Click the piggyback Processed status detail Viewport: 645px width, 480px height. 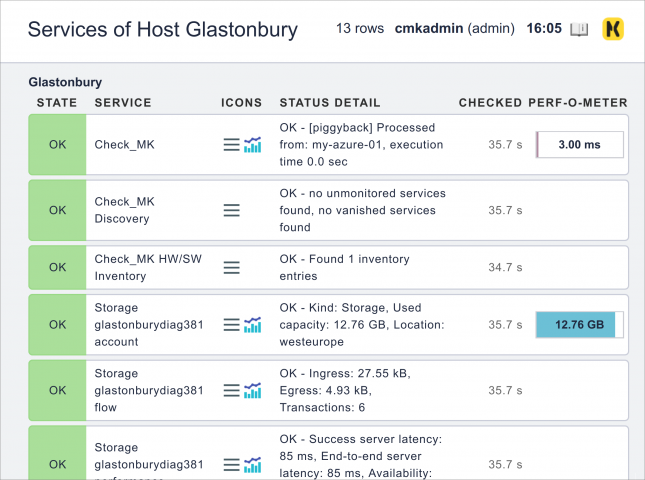pos(362,145)
